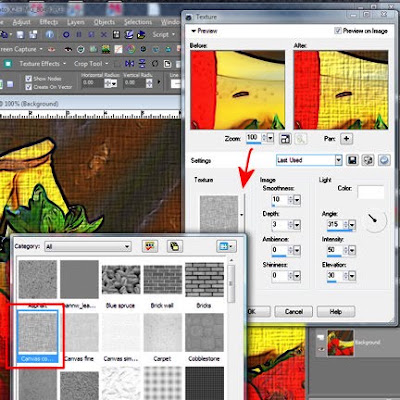
Task: Click the edit script icon in toolbar
Action: pos(129,34)
